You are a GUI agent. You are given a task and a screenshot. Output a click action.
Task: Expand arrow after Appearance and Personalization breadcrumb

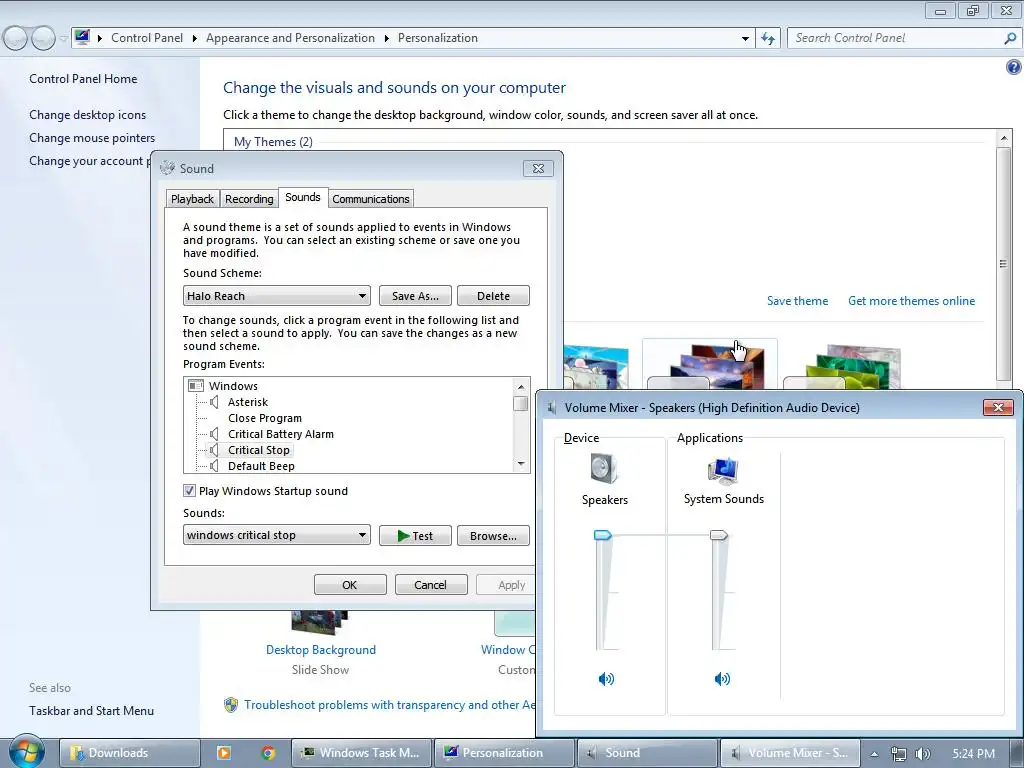pyautogui.click(x=387, y=39)
